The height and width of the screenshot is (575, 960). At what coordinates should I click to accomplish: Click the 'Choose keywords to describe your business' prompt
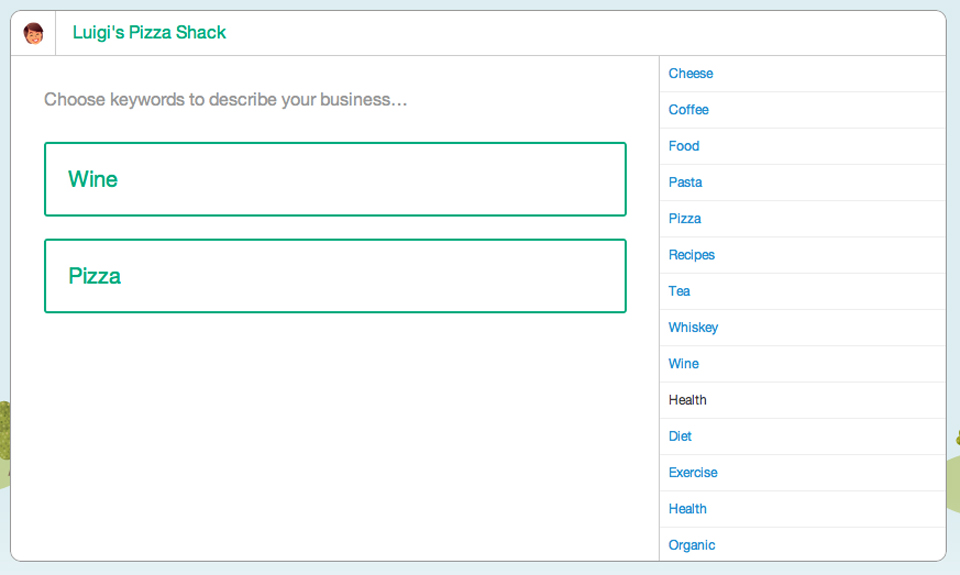coord(225,99)
